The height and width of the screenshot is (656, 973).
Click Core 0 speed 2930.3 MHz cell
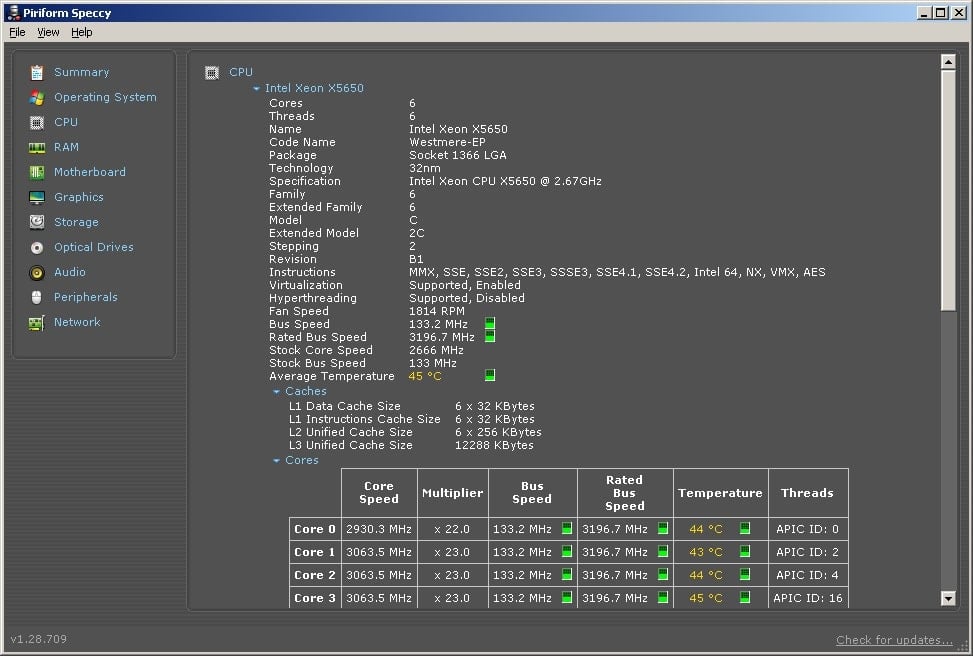click(379, 529)
